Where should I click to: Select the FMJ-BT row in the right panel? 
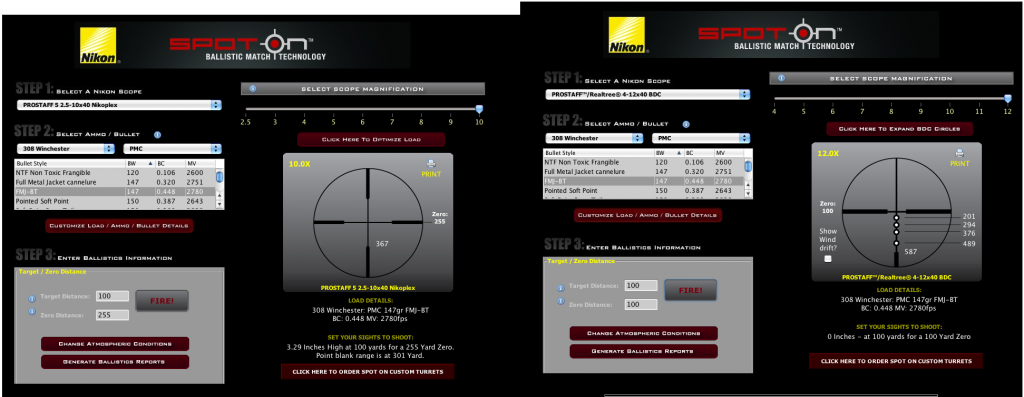(x=644, y=182)
